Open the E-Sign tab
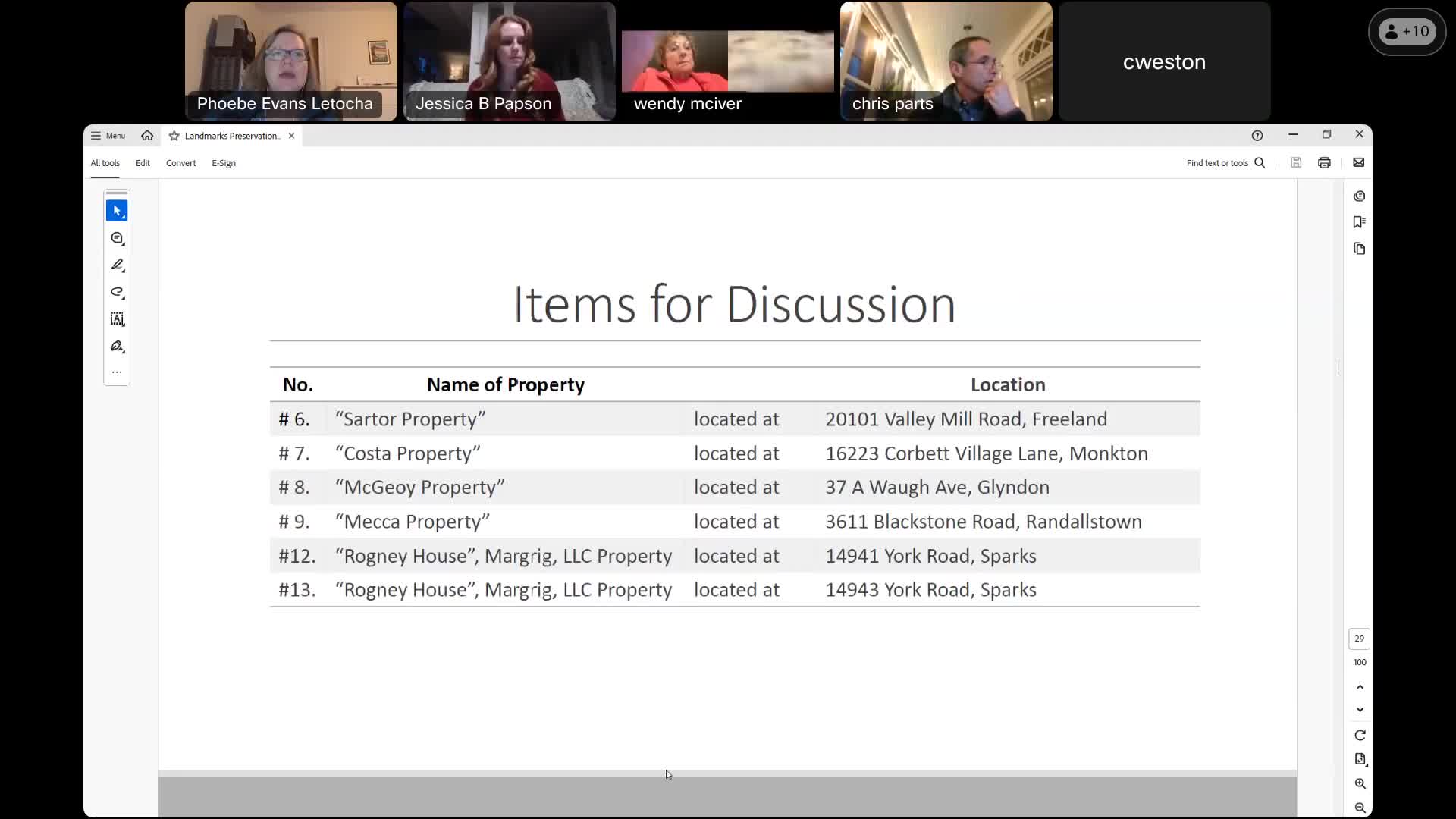This screenshot has height=819, width=1456. [x=224, y=163]
